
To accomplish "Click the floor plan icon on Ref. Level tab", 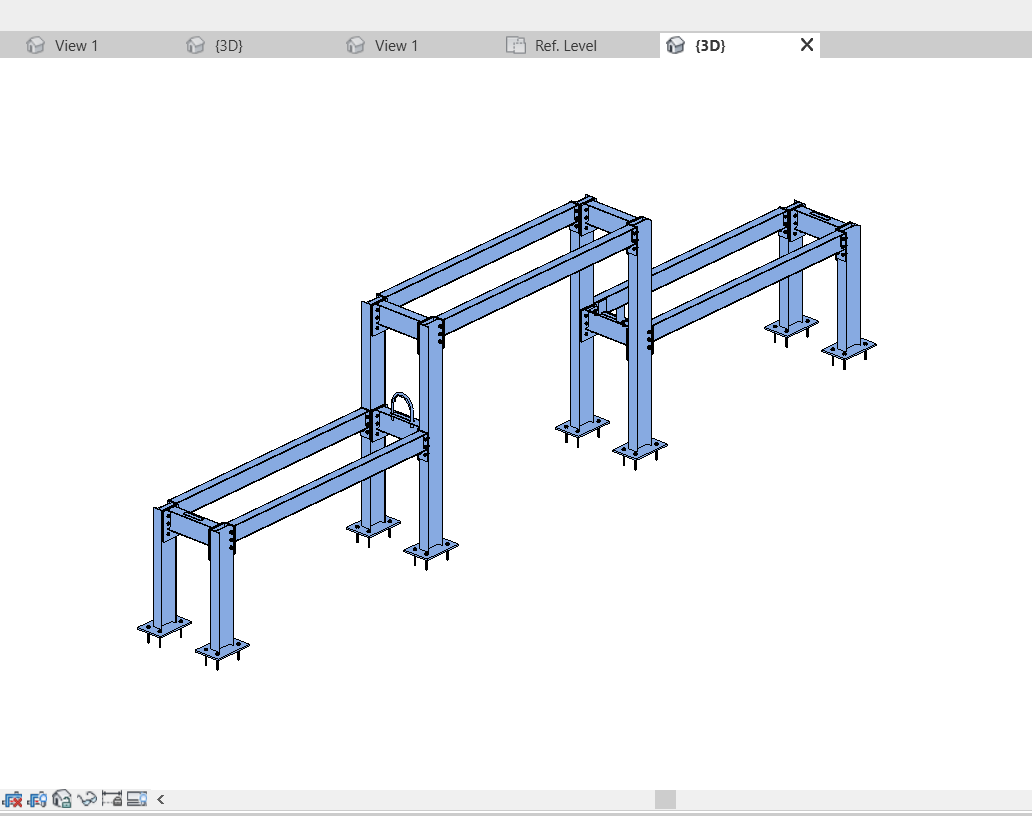I will [515, 45].
